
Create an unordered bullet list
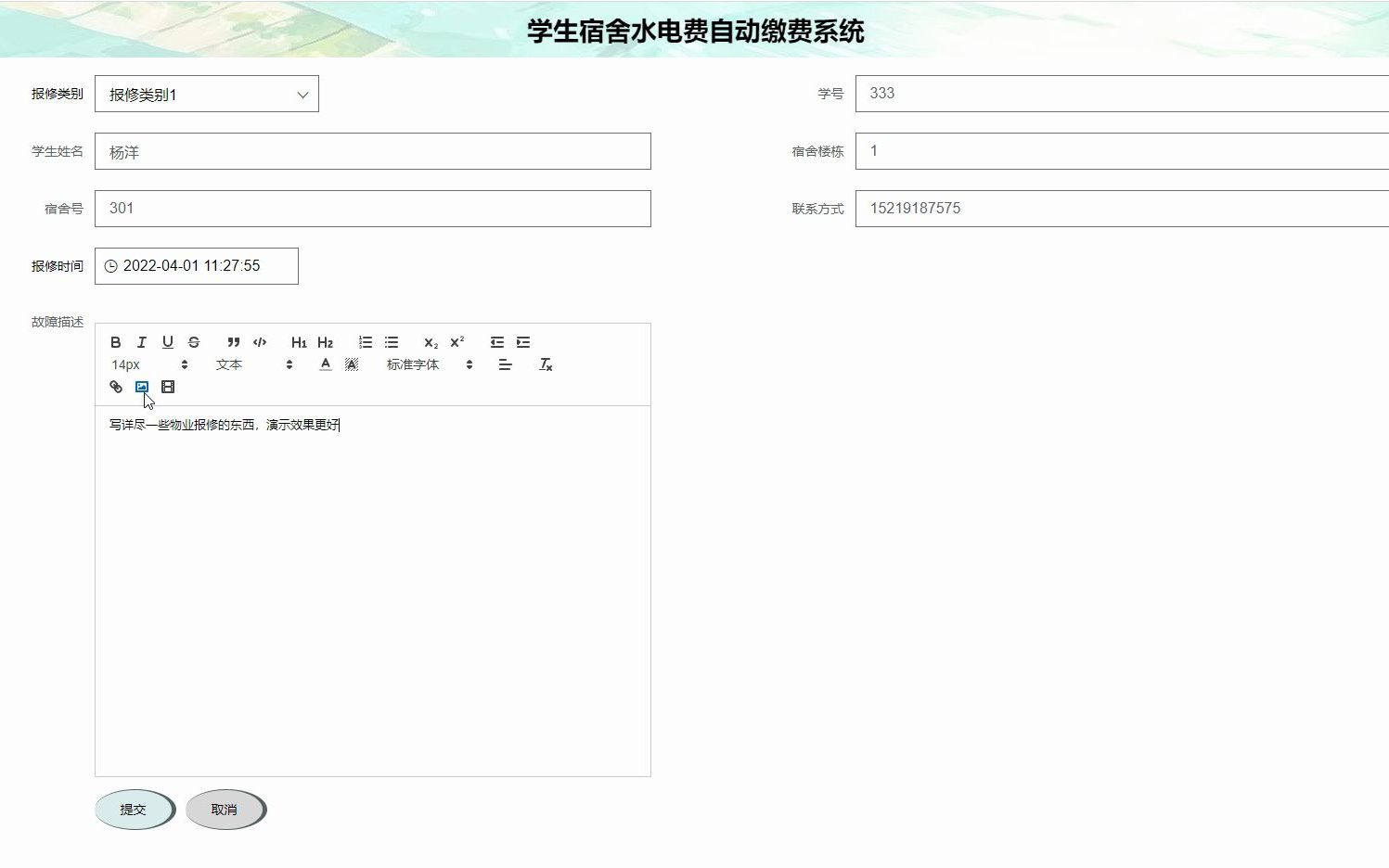pos(392,342)
